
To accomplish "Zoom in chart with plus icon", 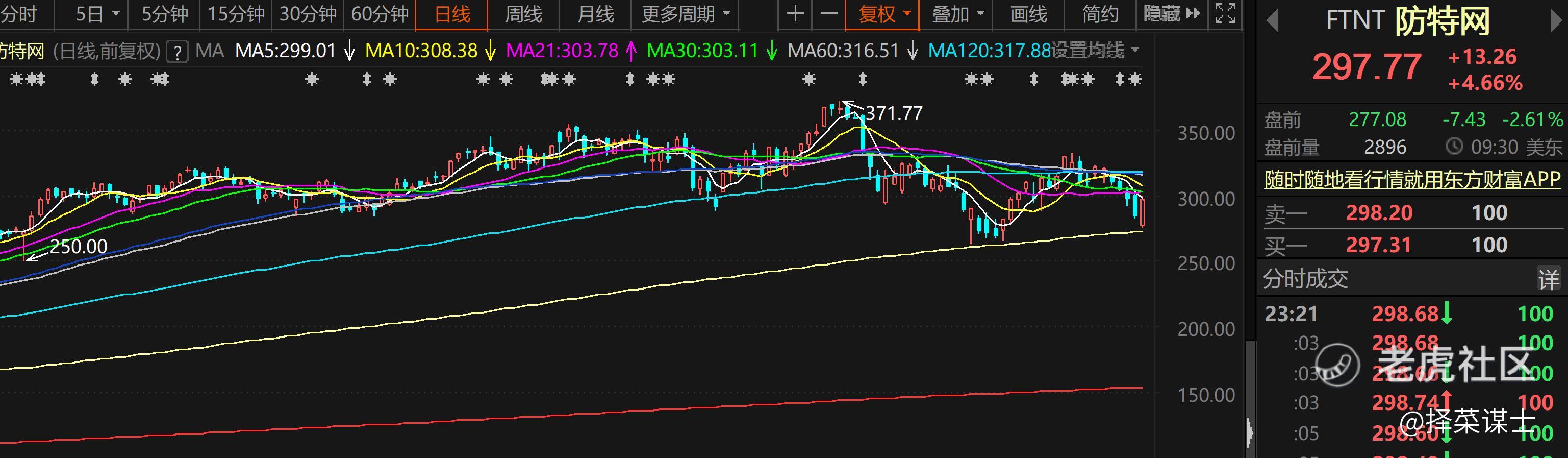I will [795, 14].
